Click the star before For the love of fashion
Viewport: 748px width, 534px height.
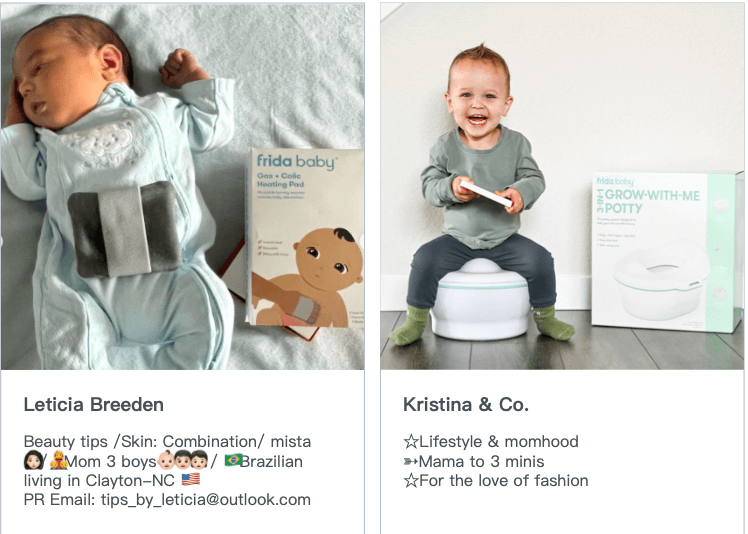411,481
